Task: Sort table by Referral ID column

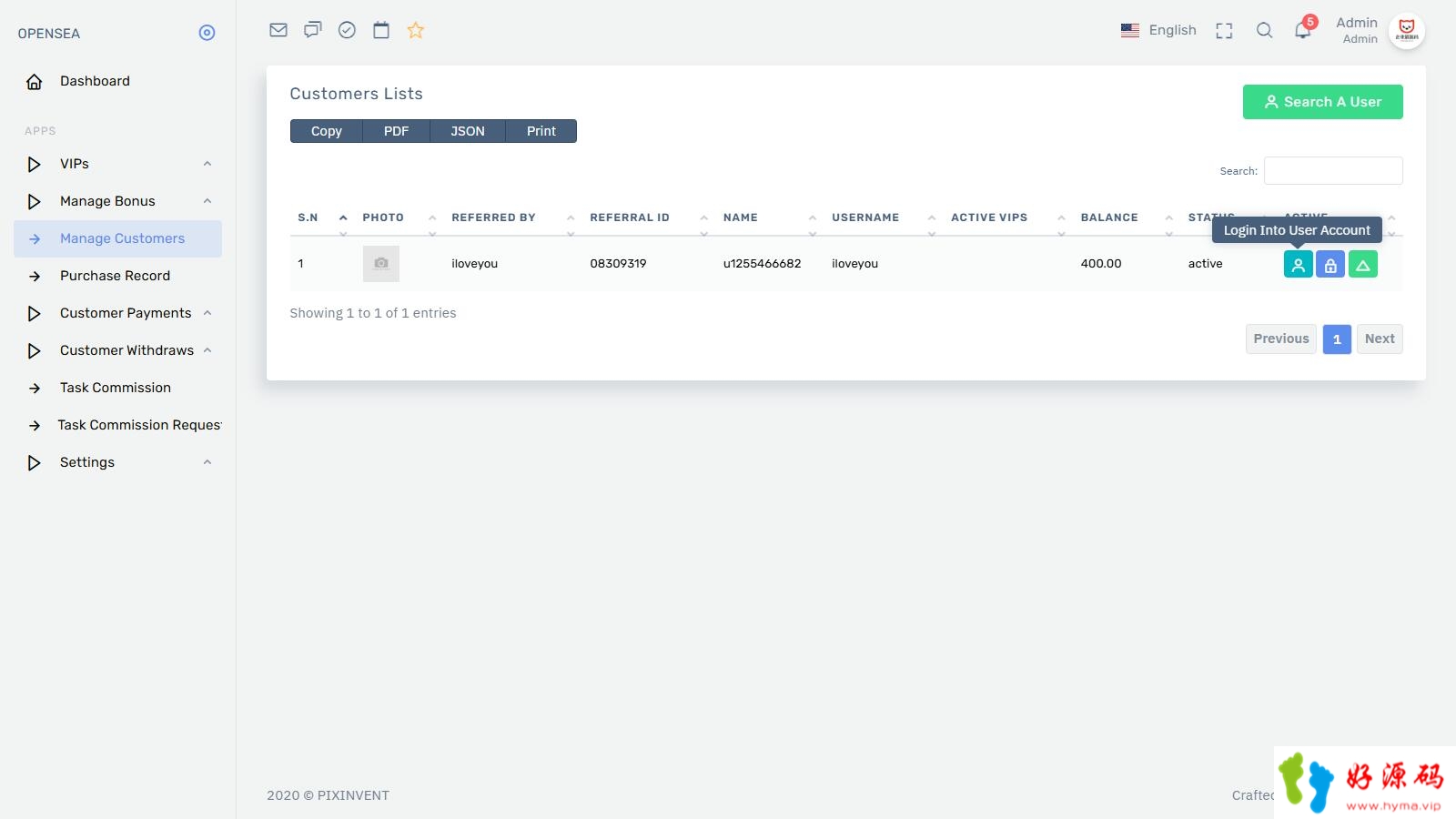Action: point(649,218)
